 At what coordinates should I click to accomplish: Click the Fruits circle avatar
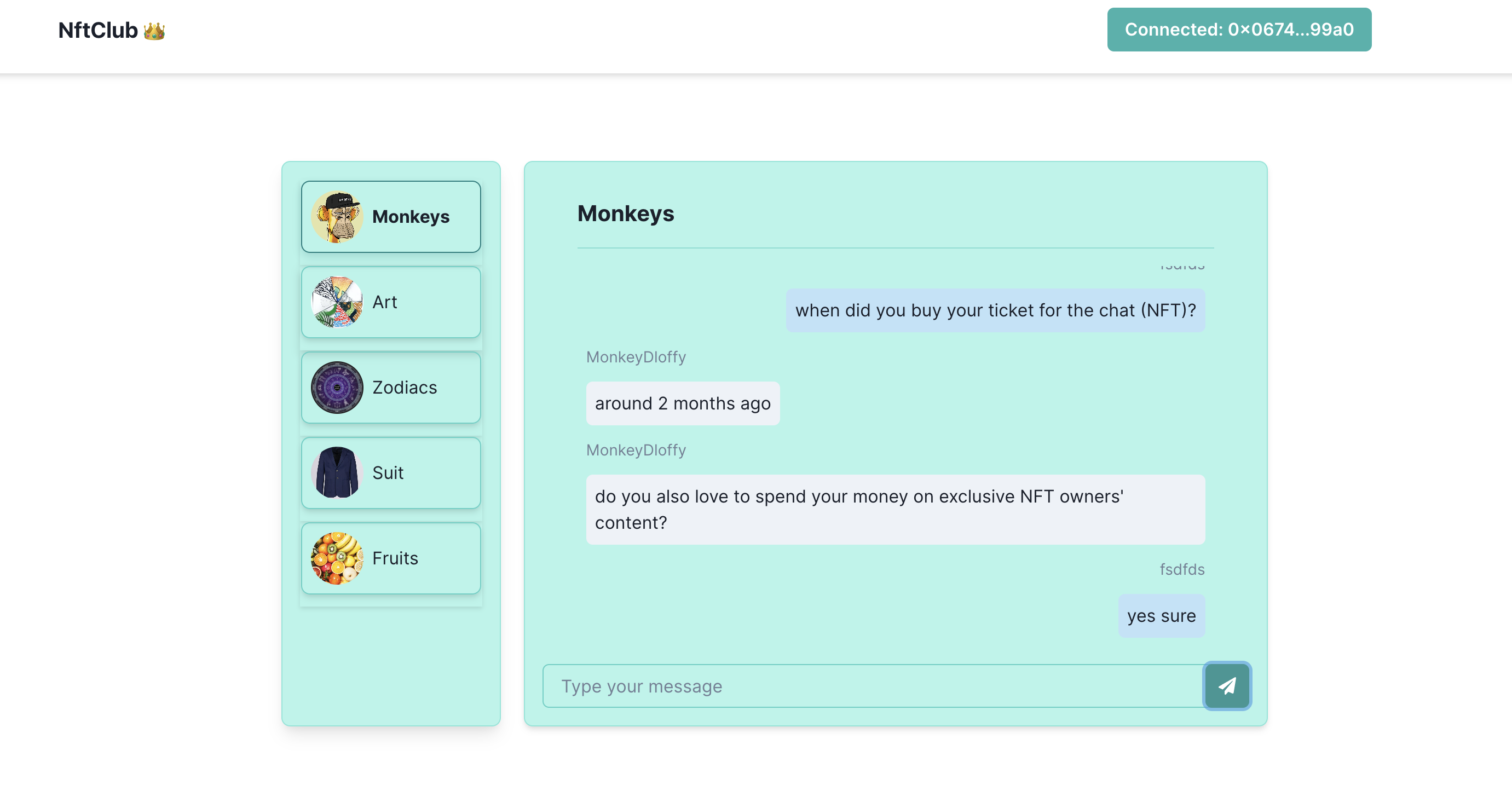337,558
